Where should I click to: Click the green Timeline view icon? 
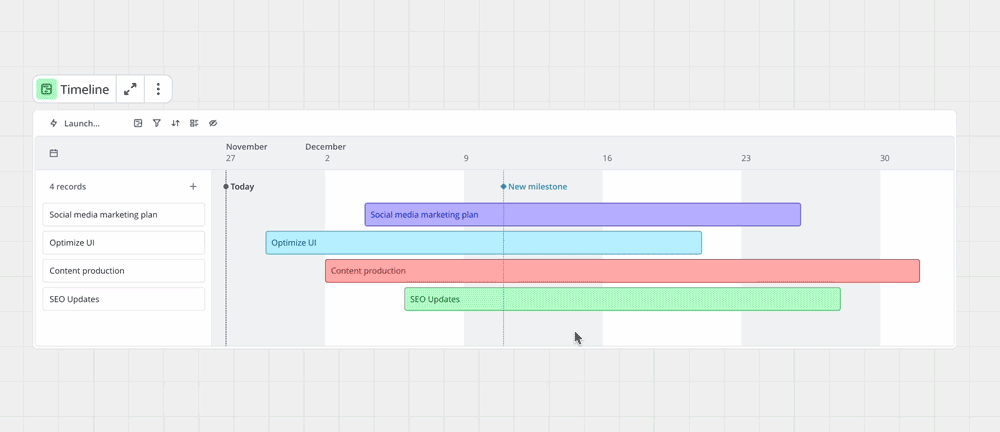[47, 89]
